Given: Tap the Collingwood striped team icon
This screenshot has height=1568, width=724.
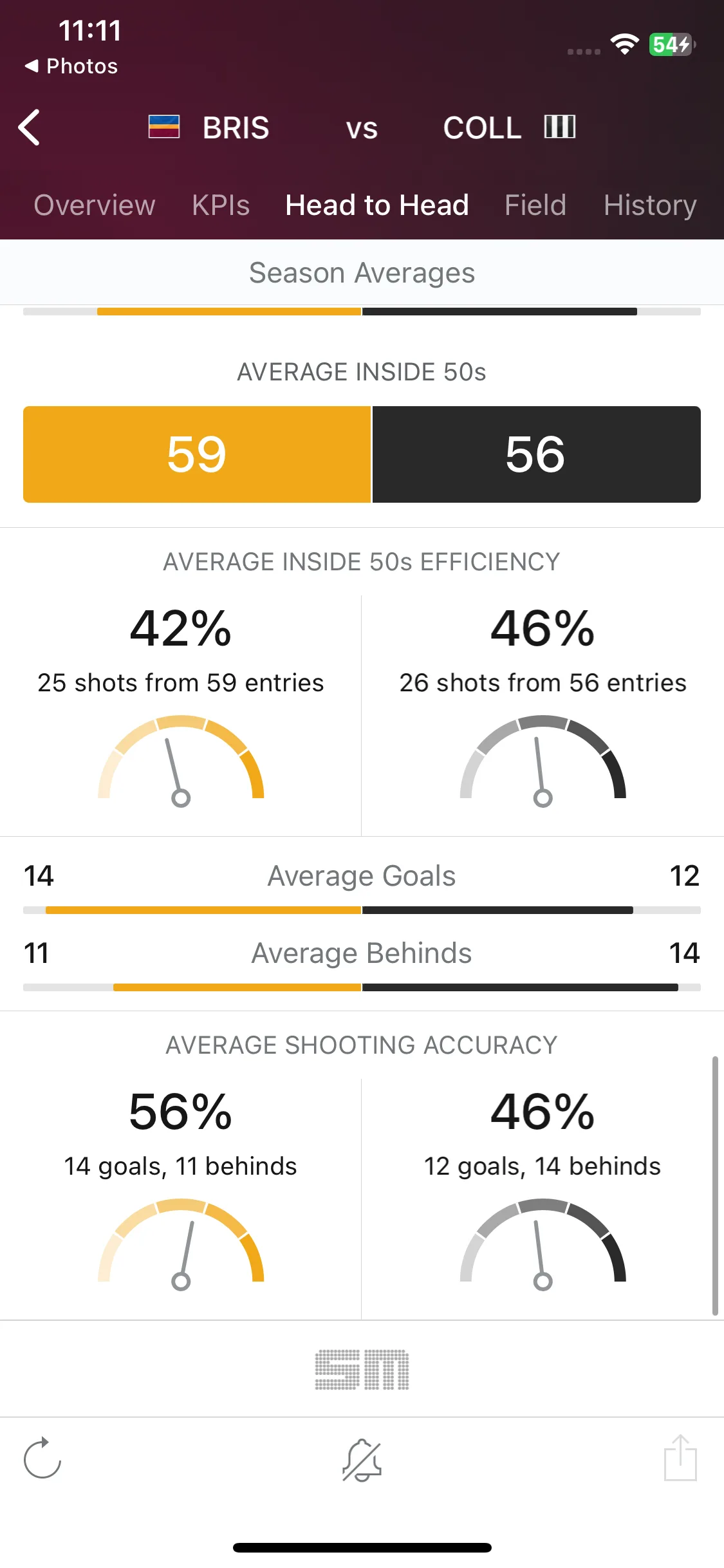Looking at the screenshot, I should (559, 127).
